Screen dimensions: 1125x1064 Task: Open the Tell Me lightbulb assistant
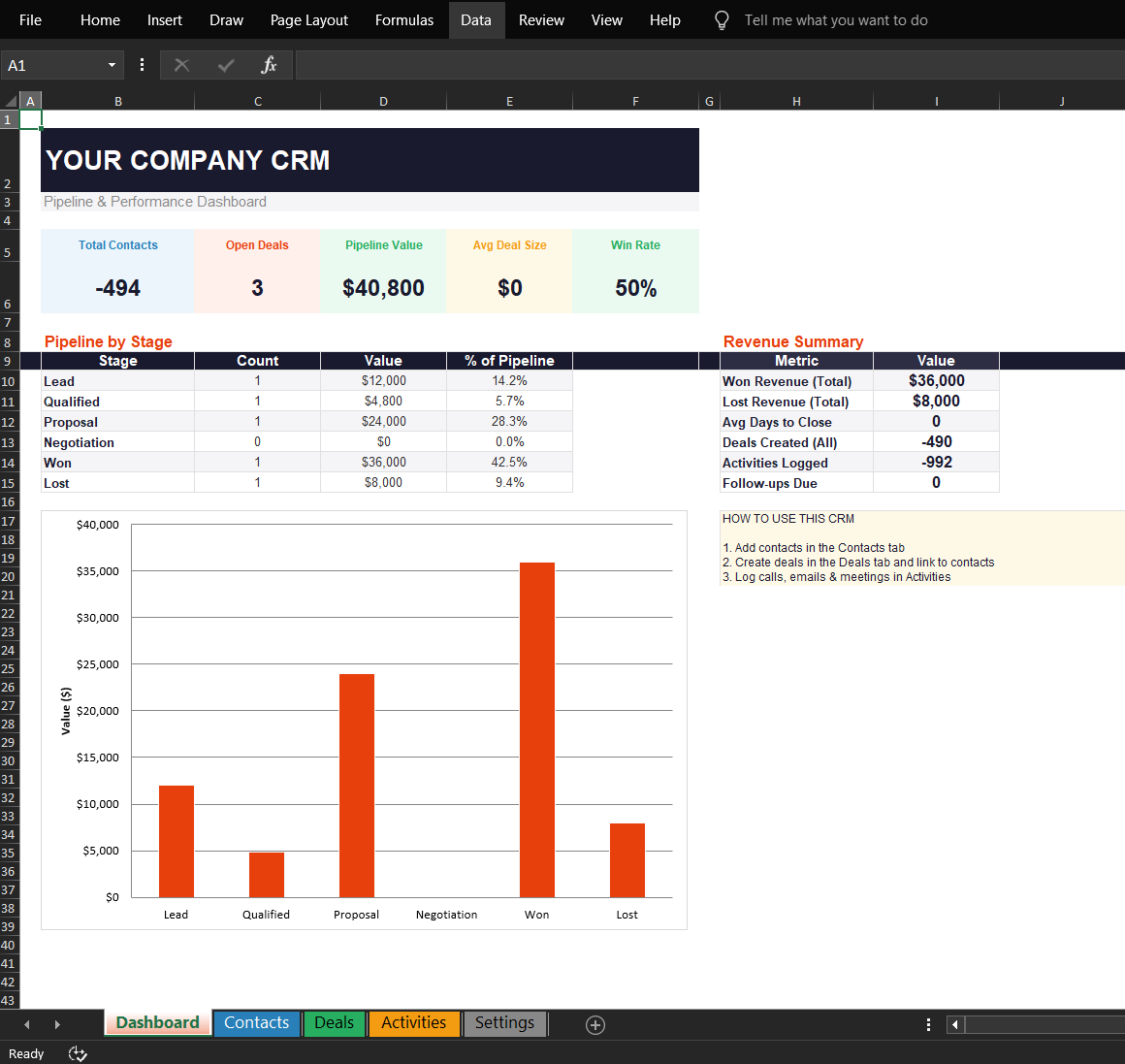tap(721, 19)
